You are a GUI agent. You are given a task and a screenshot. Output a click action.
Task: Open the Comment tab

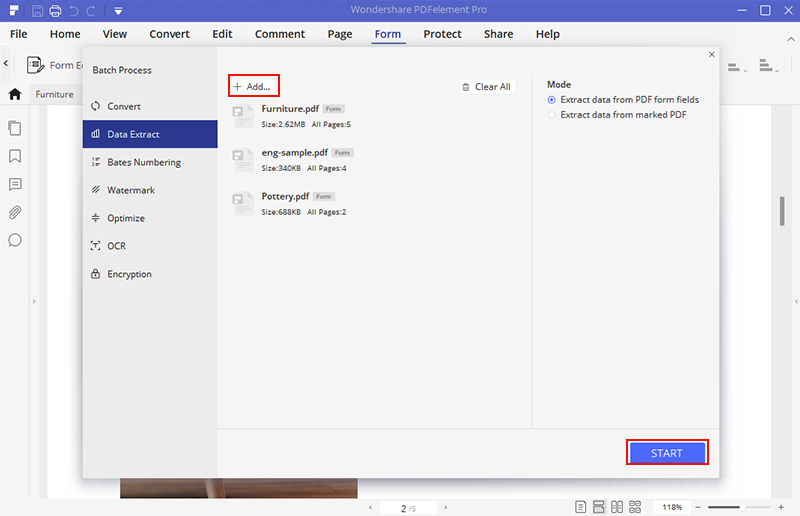coord(280,34)
